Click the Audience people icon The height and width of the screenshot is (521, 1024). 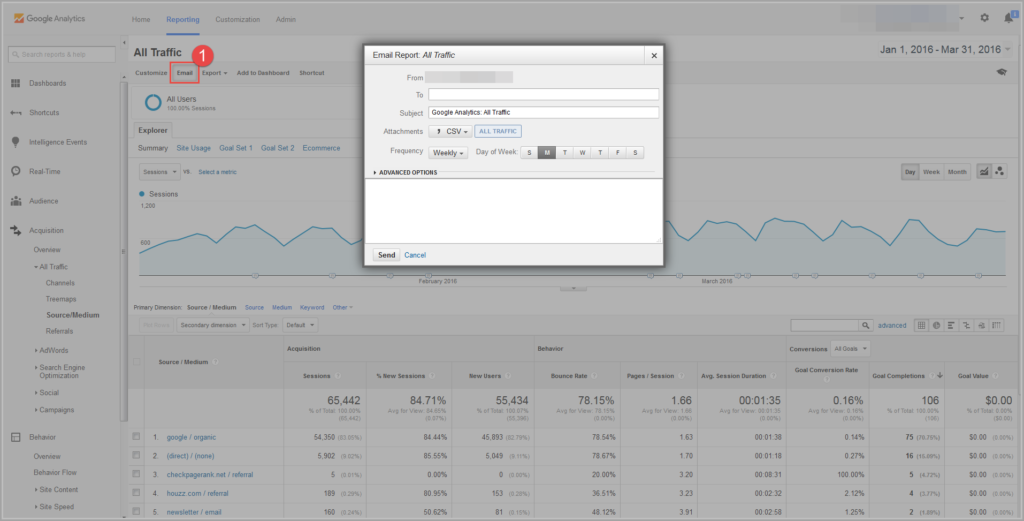pos(16,201)
